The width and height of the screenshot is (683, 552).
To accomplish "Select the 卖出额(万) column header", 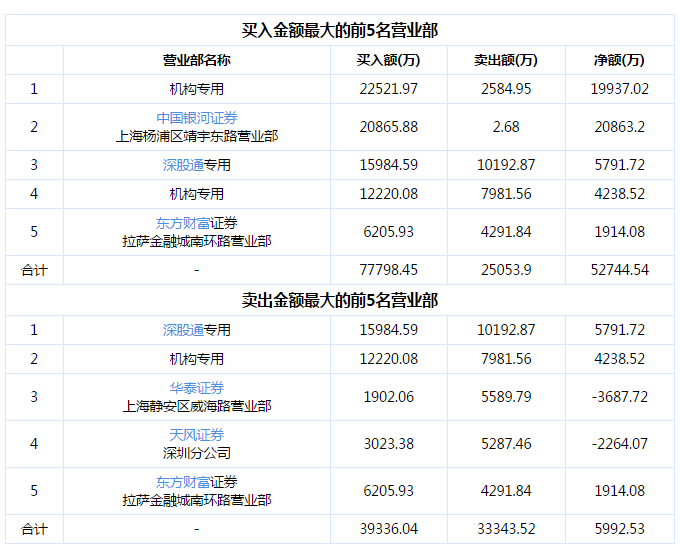I will pyautogui.click(x=506, y=60).
